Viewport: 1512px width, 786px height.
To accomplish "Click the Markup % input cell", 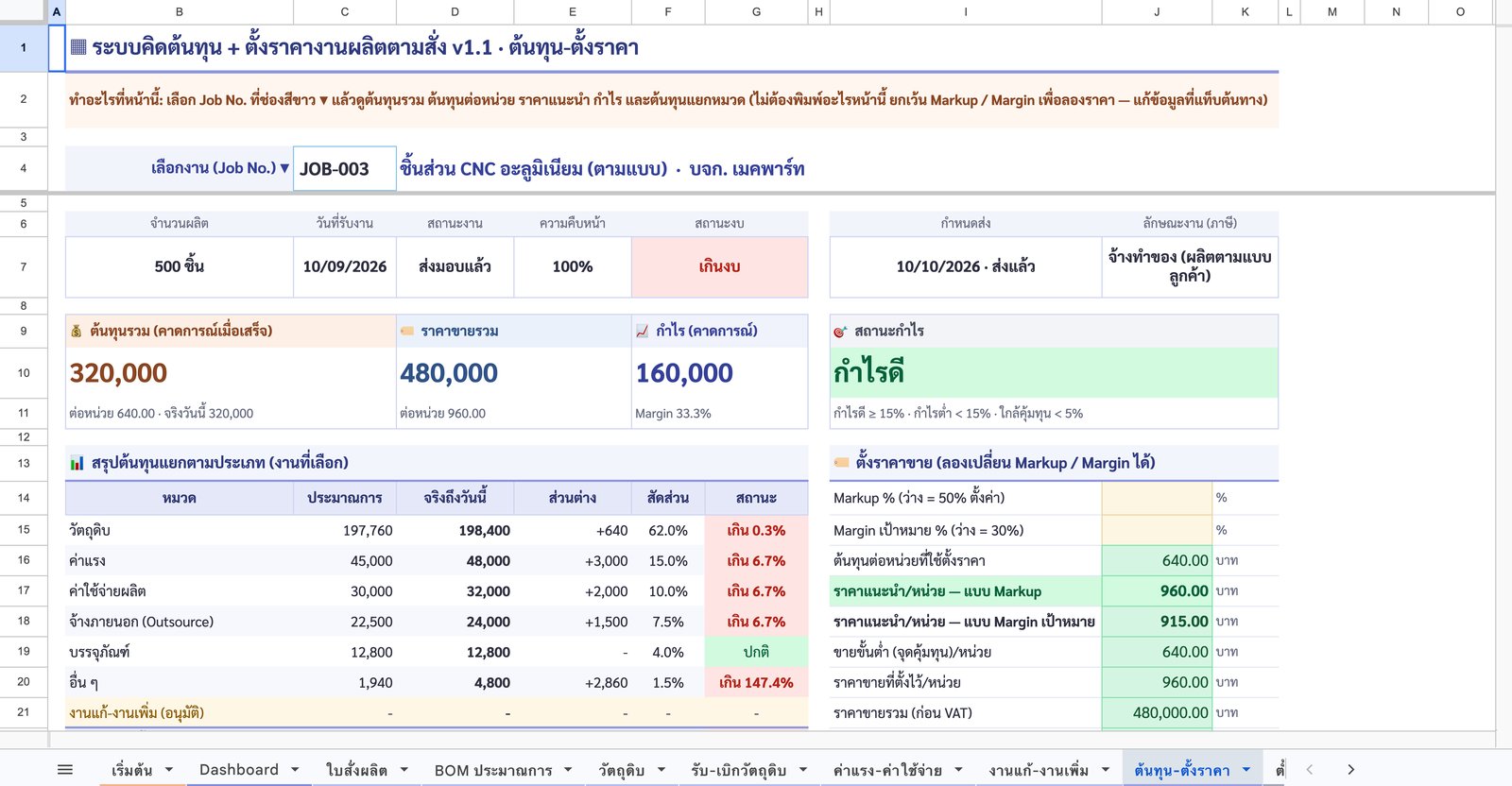I will 1157,498.
